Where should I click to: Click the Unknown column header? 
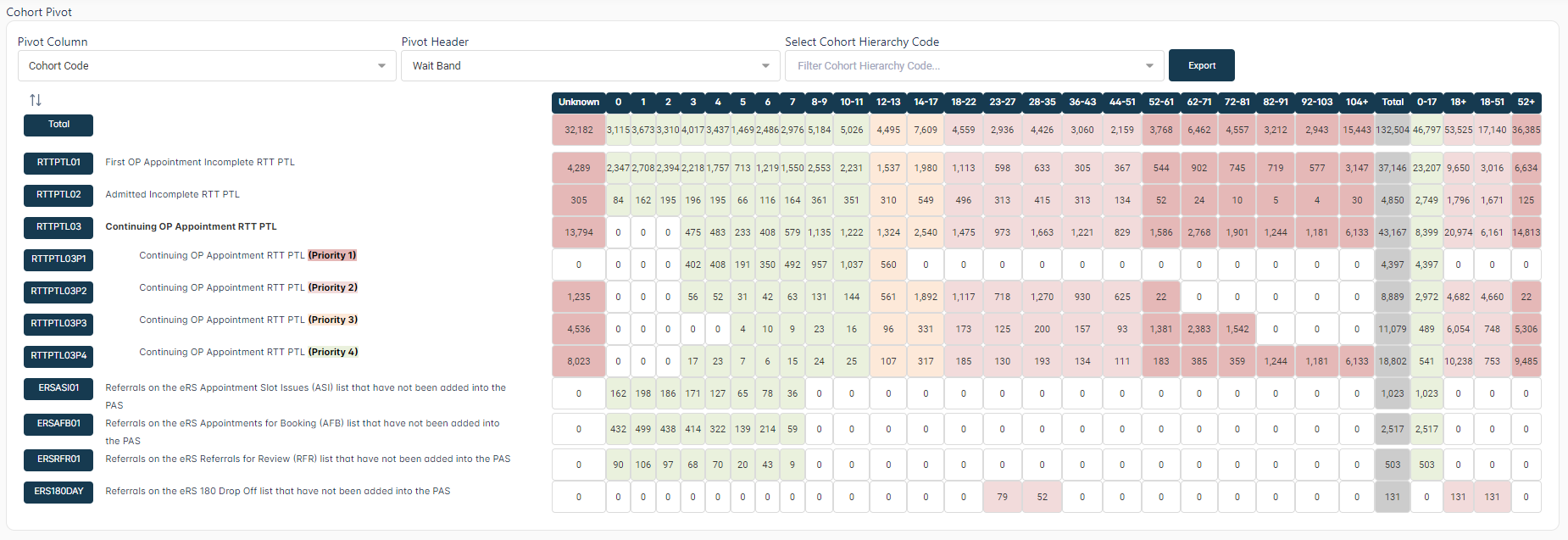[x=578, y=102]
